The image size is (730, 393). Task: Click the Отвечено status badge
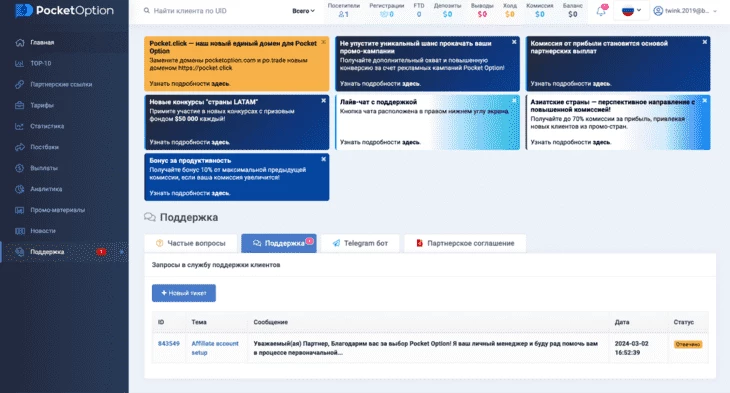(688, 345)
